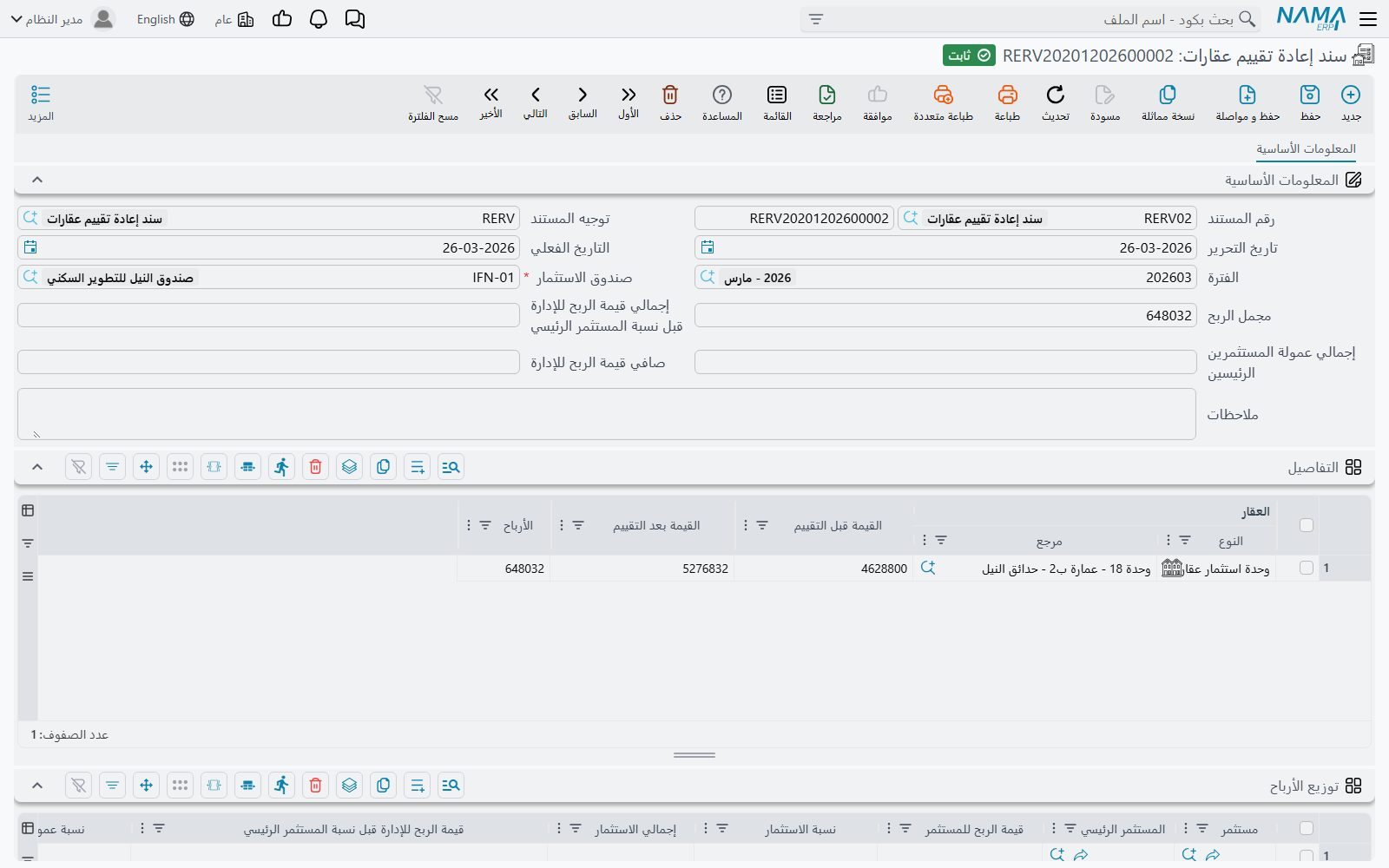This screenshot has width=1389, height=868.
Task: Click the Delete (حذف) toolbar icon
Action: [670, 95]
